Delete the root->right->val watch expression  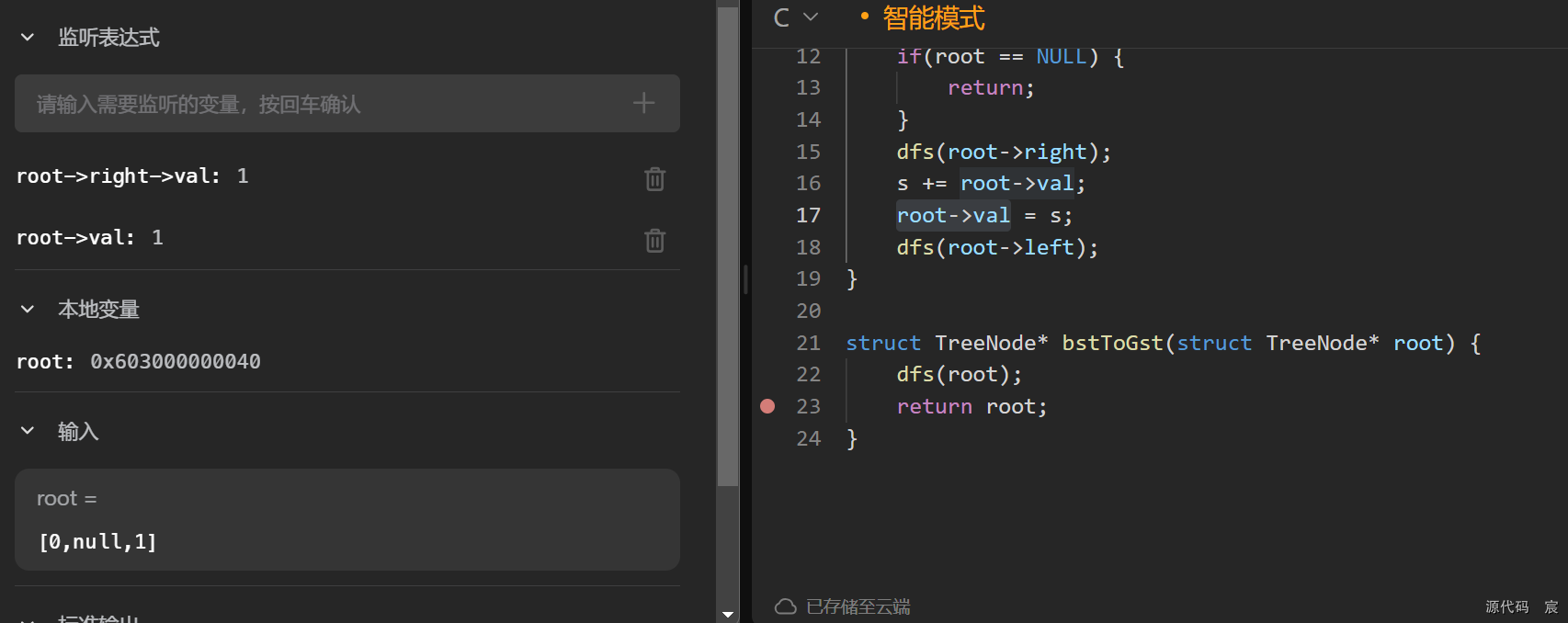pyautogui.click(x=654, y=178)
